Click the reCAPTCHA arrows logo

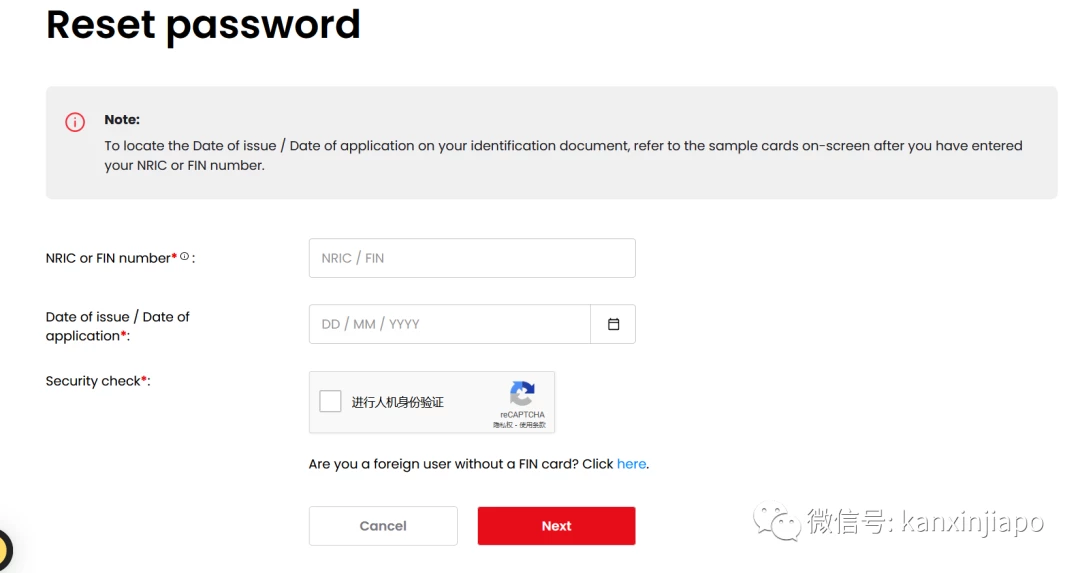coord(522,393)
